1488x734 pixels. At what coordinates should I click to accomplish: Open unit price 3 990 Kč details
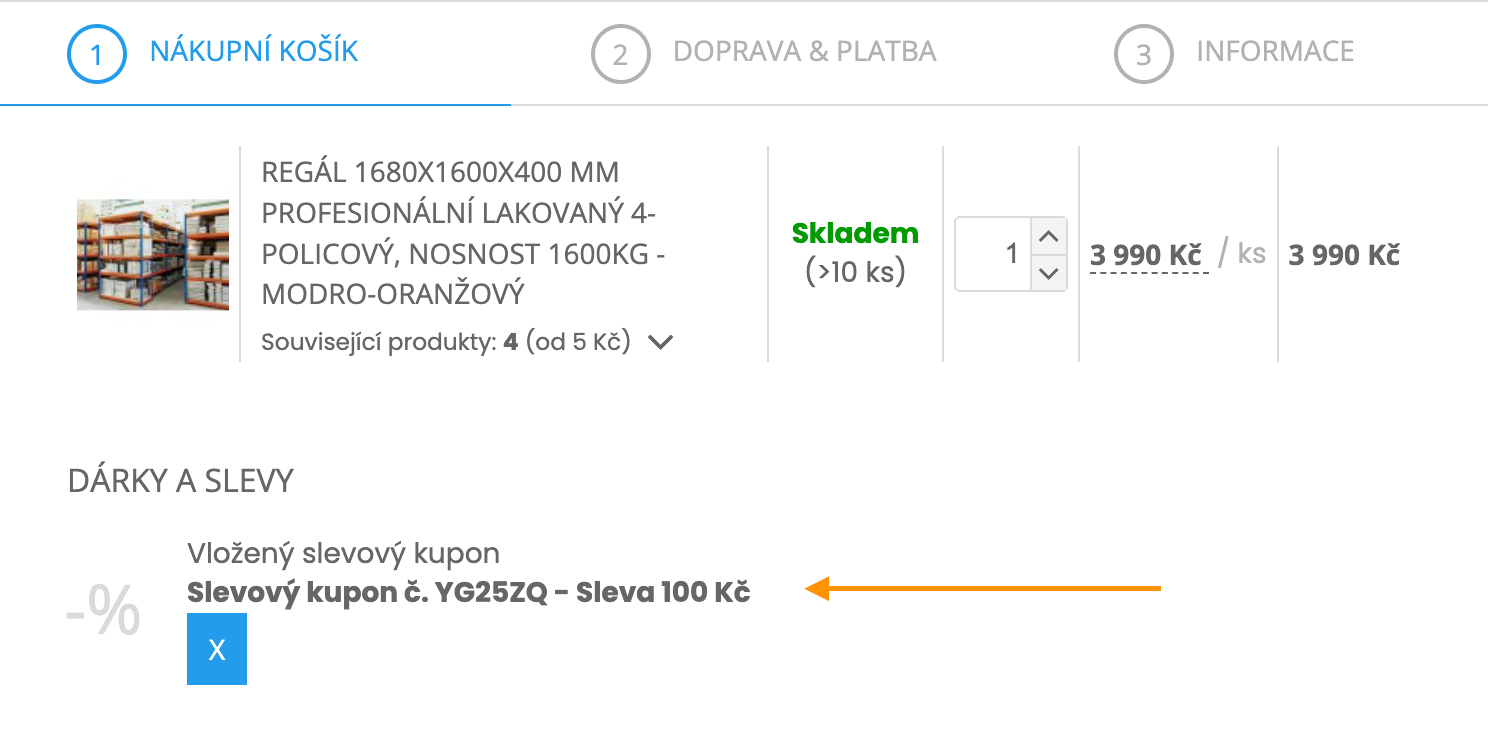tap(1146, 255)
